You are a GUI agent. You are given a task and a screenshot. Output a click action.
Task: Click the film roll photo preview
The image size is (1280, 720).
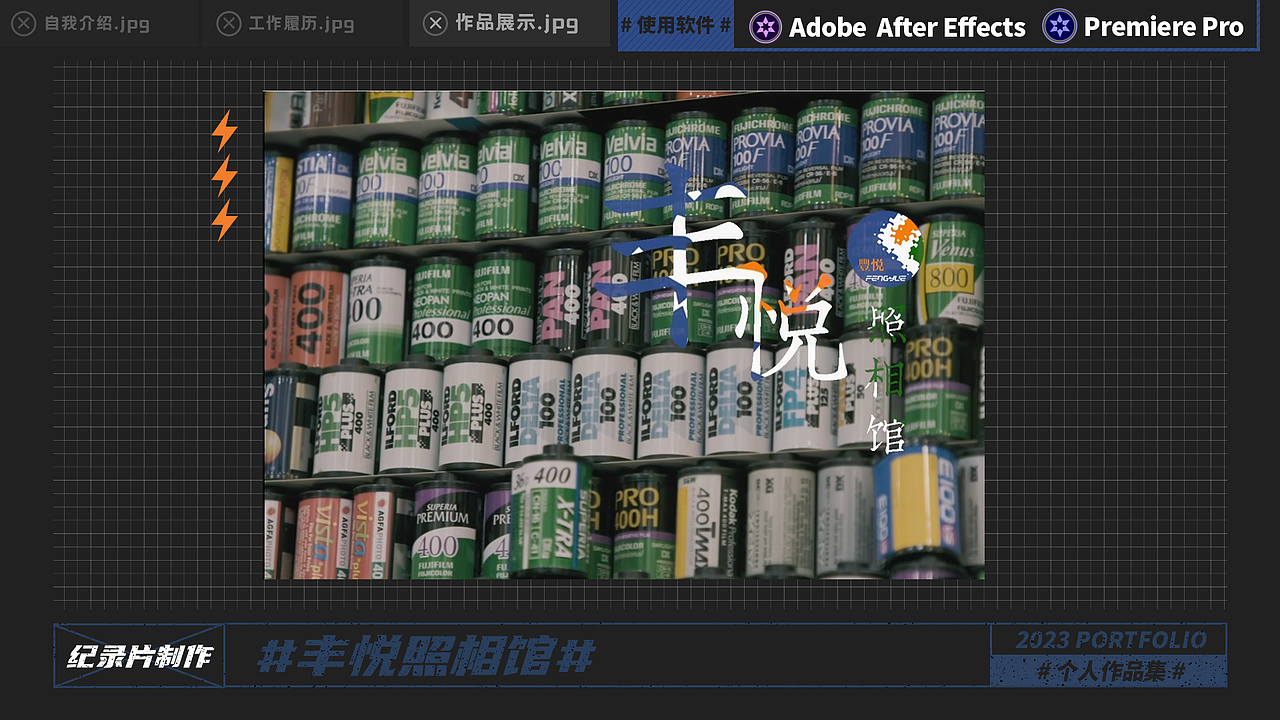pyautogui.click(x=624, y=333)
